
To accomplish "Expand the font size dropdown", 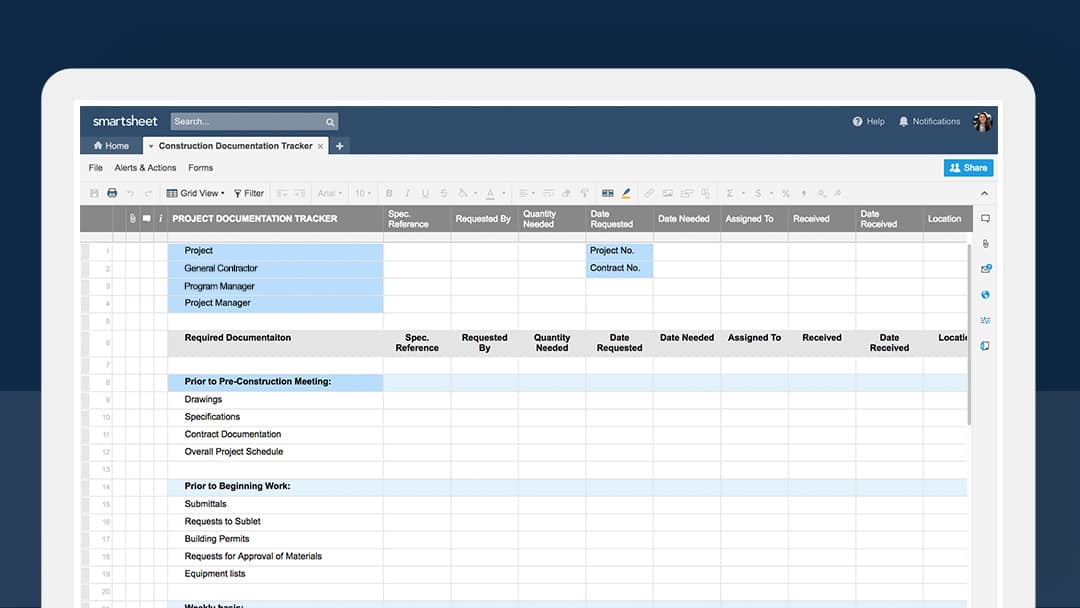I will pos(363,193).
